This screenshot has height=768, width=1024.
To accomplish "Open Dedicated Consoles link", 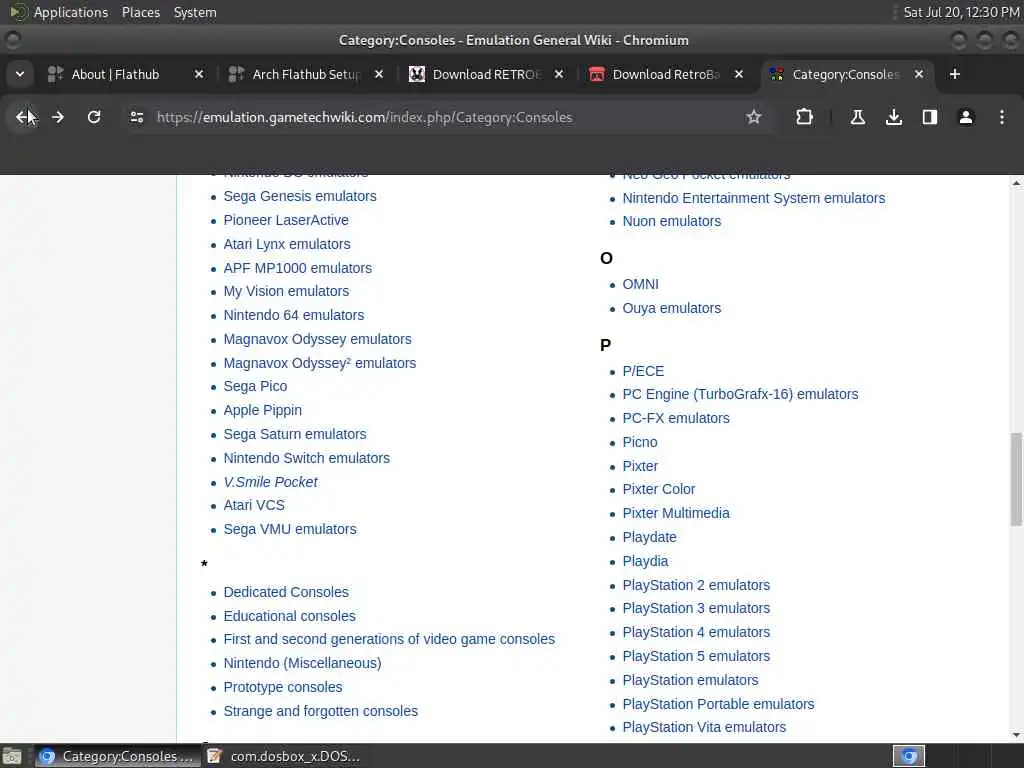I will click(286, 592).
